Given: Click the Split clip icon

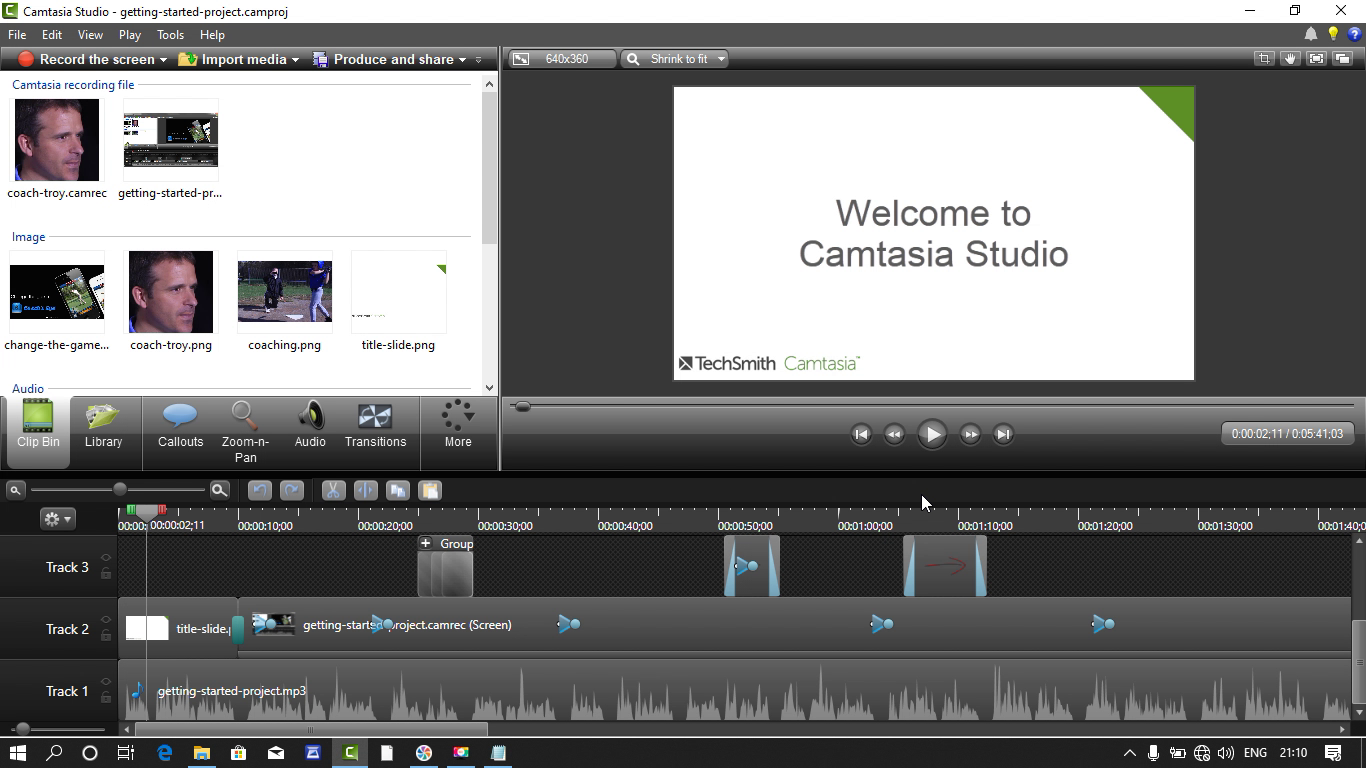Looking at the screenshot, I should tap(365, 490).
